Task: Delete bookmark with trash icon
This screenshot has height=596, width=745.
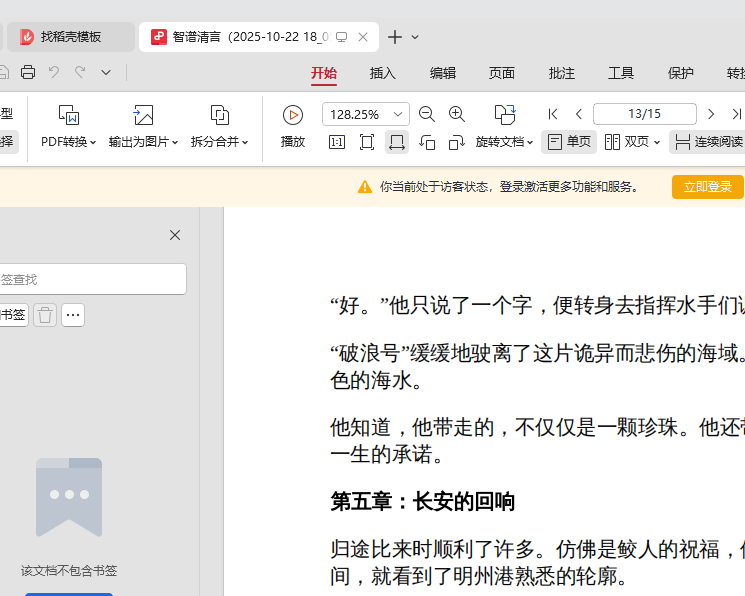Action: [45, 315]
